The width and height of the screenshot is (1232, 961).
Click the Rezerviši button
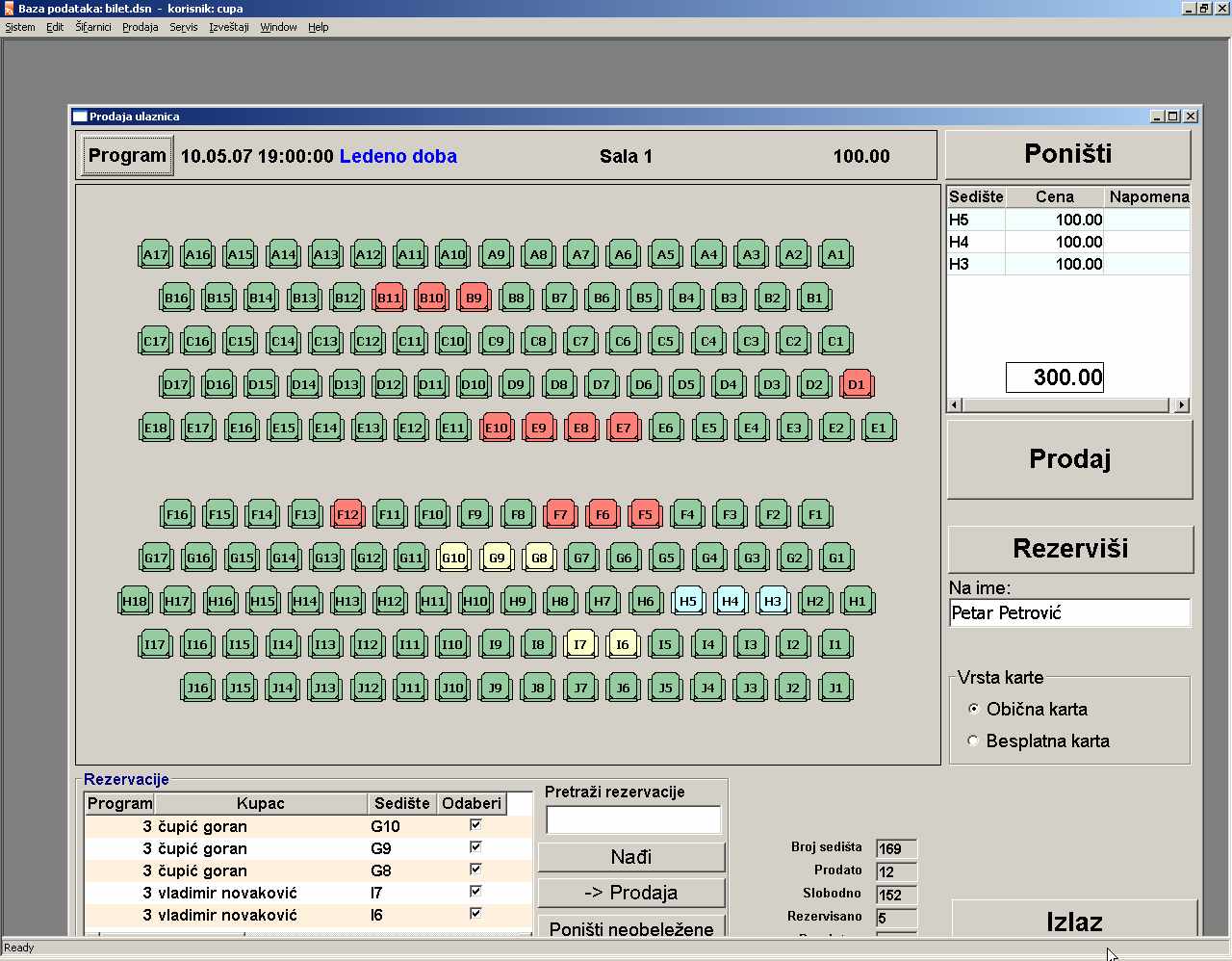pos(1070,549)
